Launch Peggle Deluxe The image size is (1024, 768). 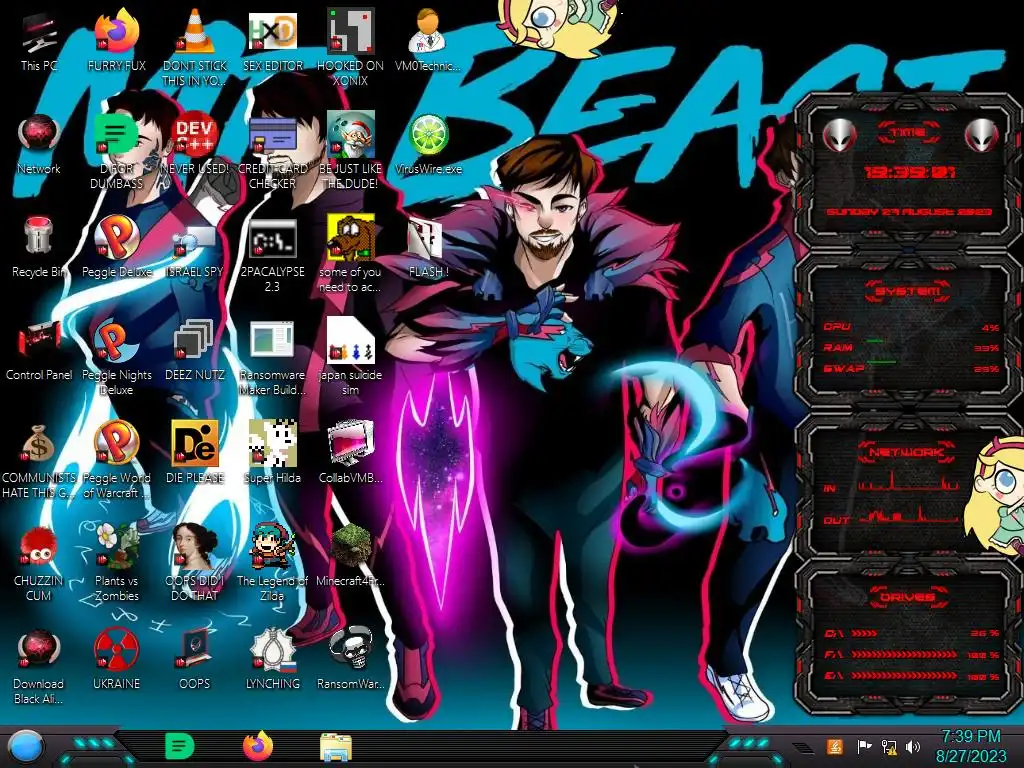point(116,248)
